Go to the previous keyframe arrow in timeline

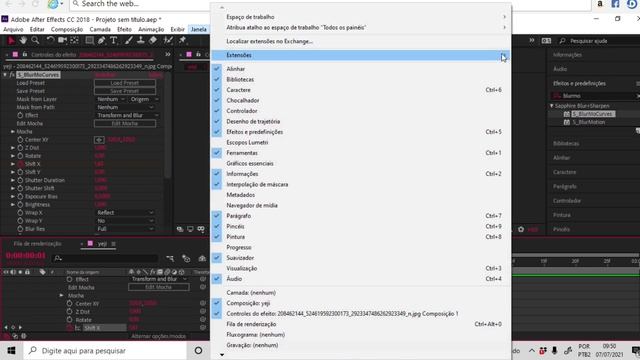(6, 327)
